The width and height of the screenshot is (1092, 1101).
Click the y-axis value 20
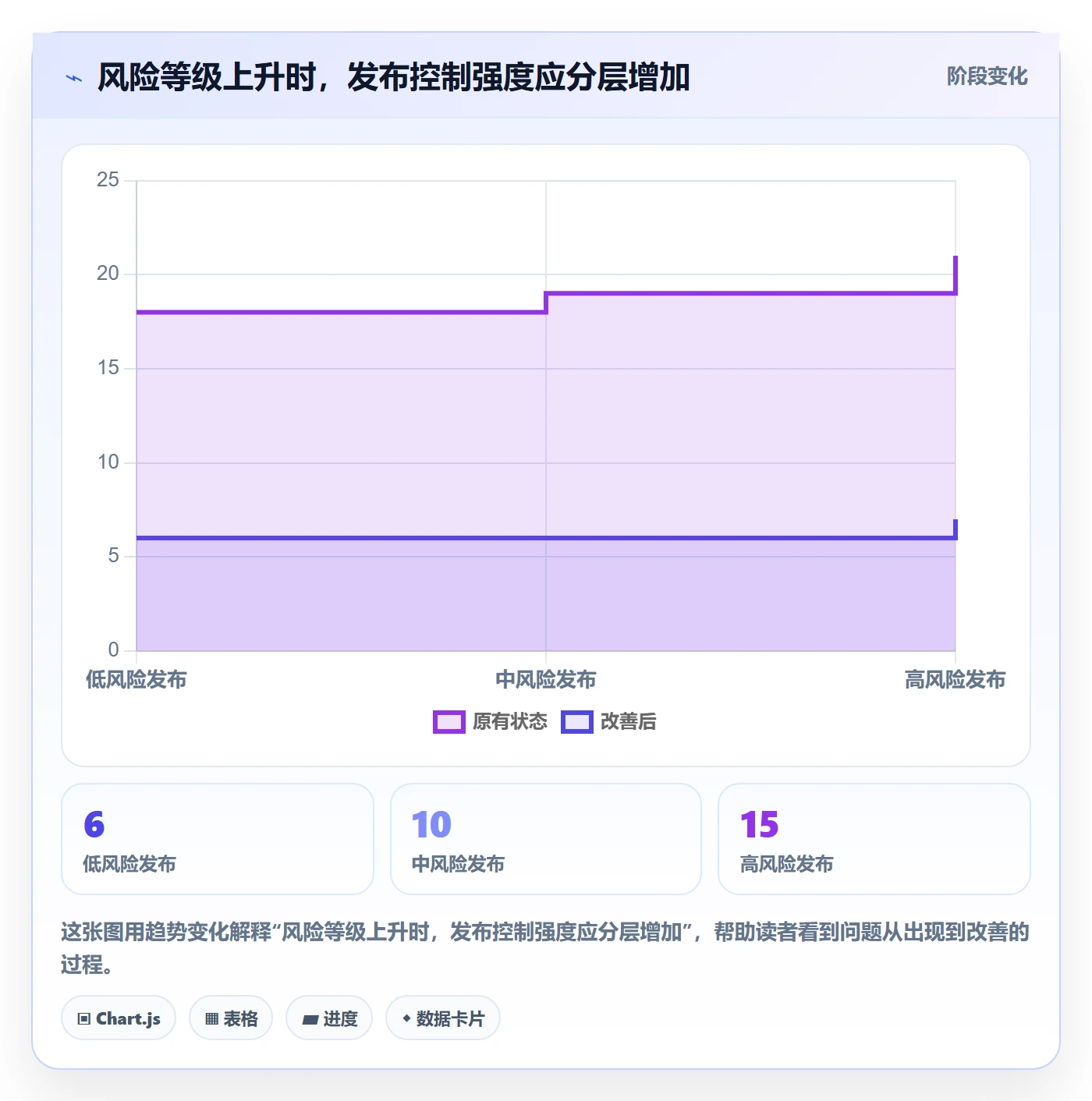click(x=108, y=274)
